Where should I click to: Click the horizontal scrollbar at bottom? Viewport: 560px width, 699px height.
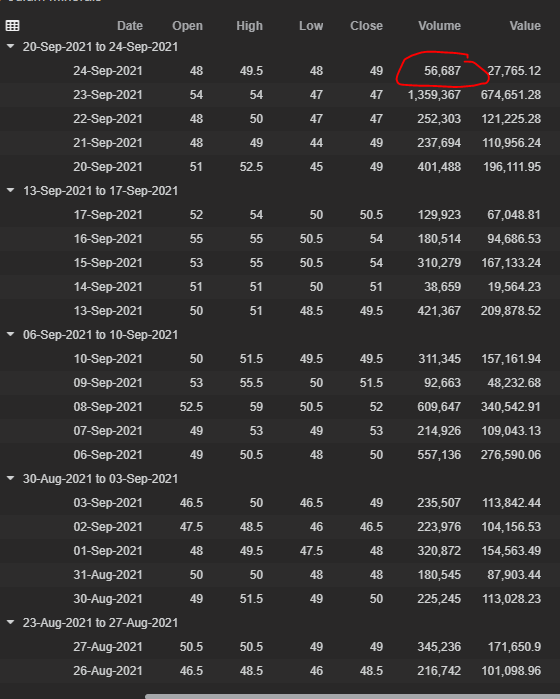click(x=352, y=696)
